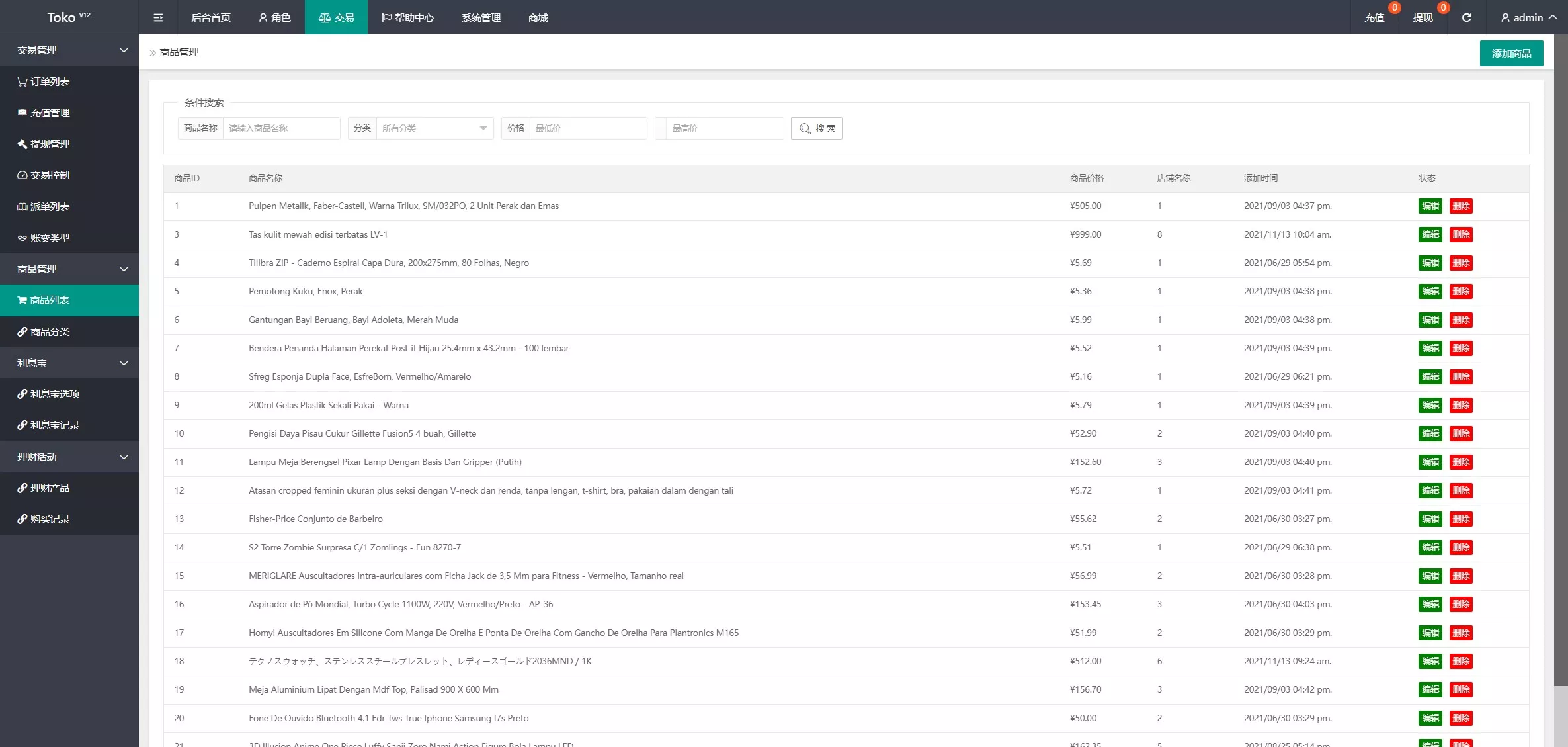The height and width of the screenshot is (747, 1568).
Task: Click the 充值 notification badge item
Action: tap(1375, 17)
